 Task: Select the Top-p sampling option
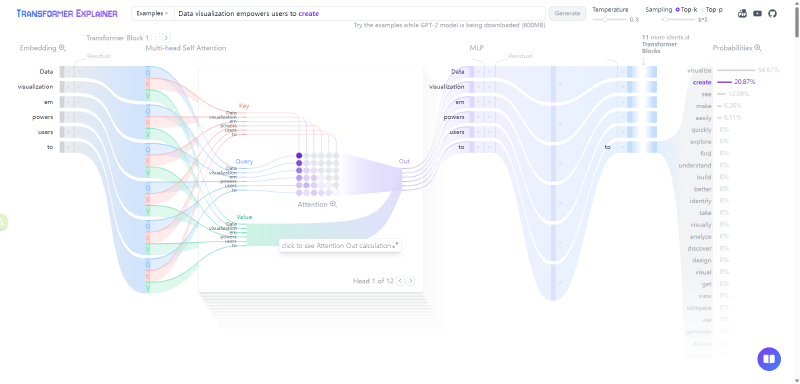pos(711,9)
